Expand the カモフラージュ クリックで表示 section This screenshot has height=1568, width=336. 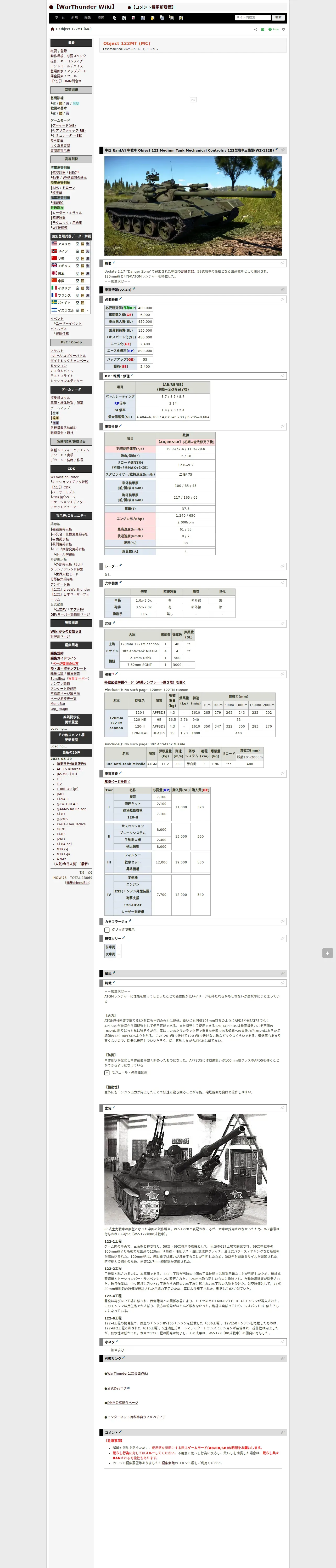(x=107, y=930)
